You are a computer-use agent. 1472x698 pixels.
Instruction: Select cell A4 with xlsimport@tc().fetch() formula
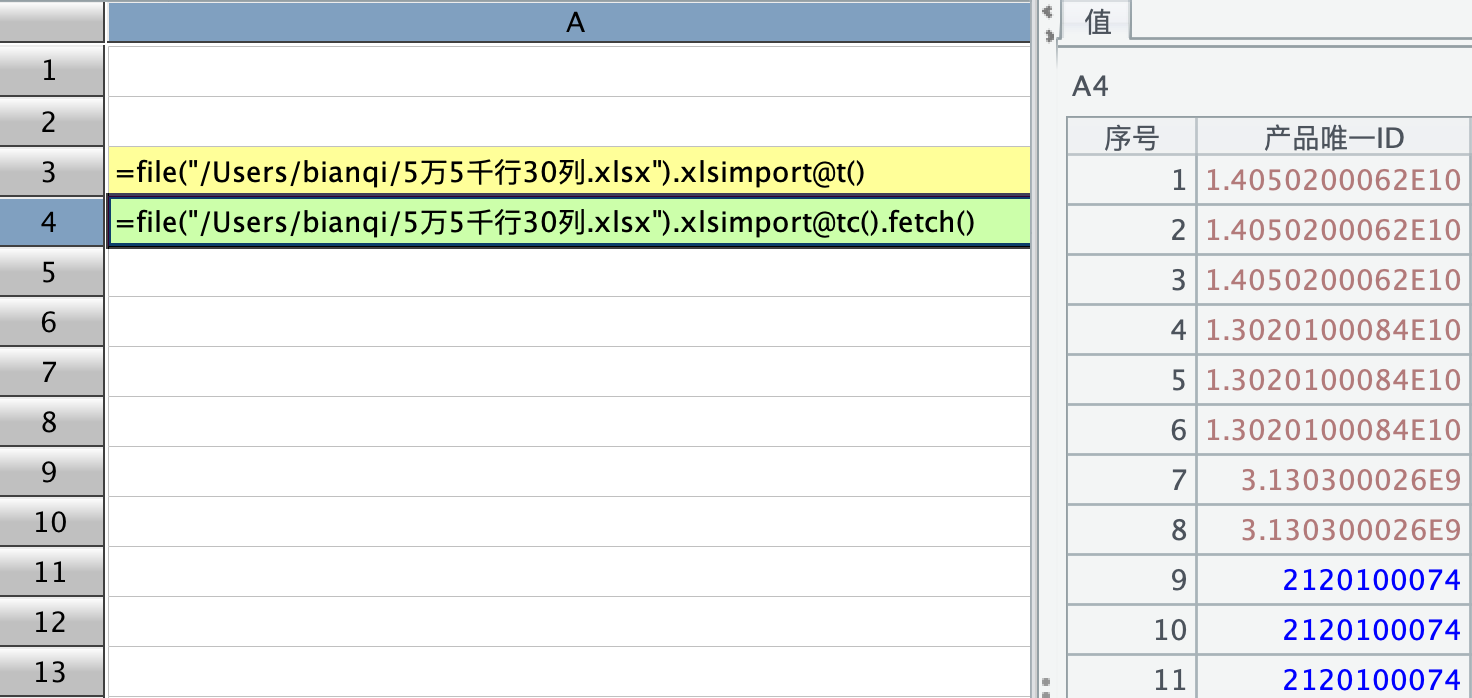[x=568, y=222]
